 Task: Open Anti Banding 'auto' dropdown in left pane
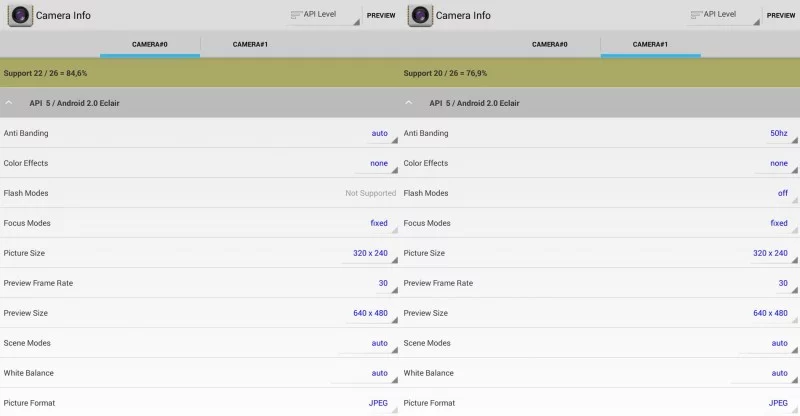coord(382,134)
